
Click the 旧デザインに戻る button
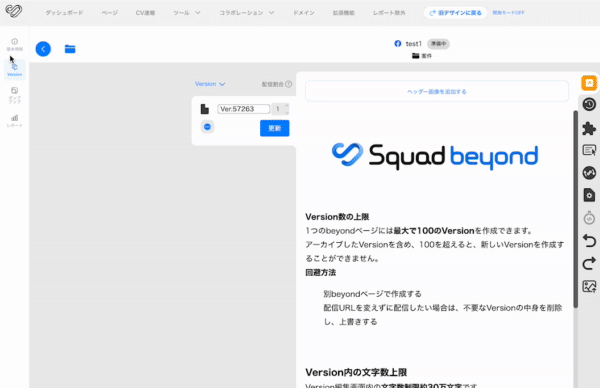tap(455, 13)
